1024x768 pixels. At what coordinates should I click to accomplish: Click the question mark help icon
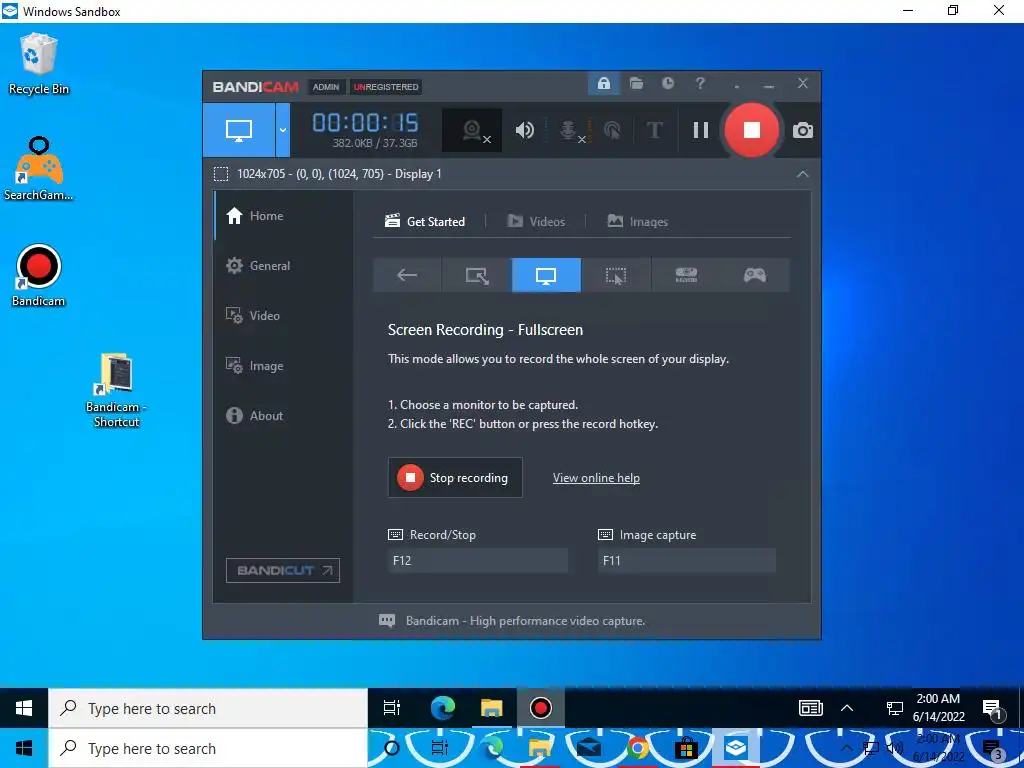point(700,84)
